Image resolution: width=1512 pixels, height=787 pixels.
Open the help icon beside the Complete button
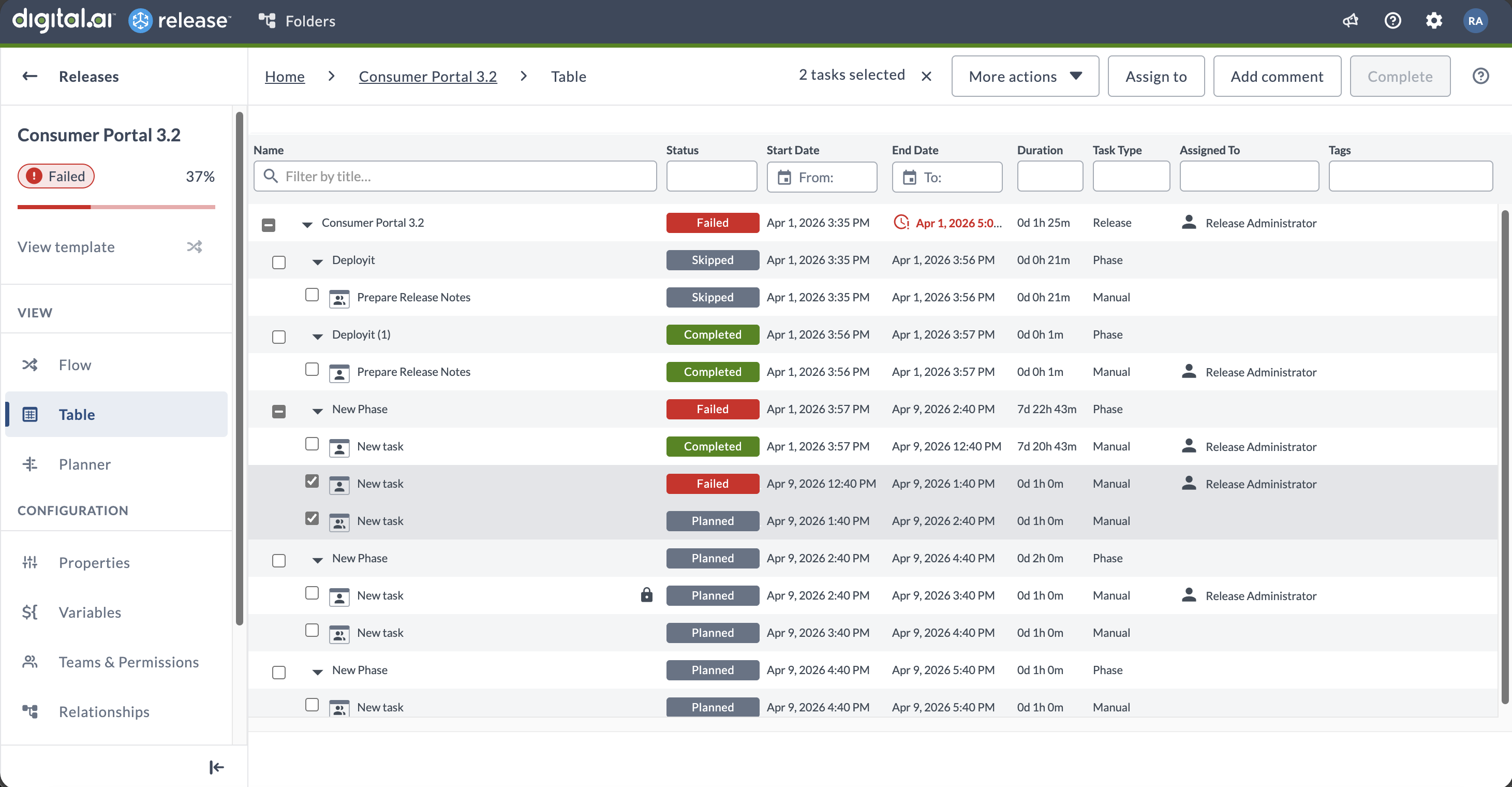[1480, 76]
